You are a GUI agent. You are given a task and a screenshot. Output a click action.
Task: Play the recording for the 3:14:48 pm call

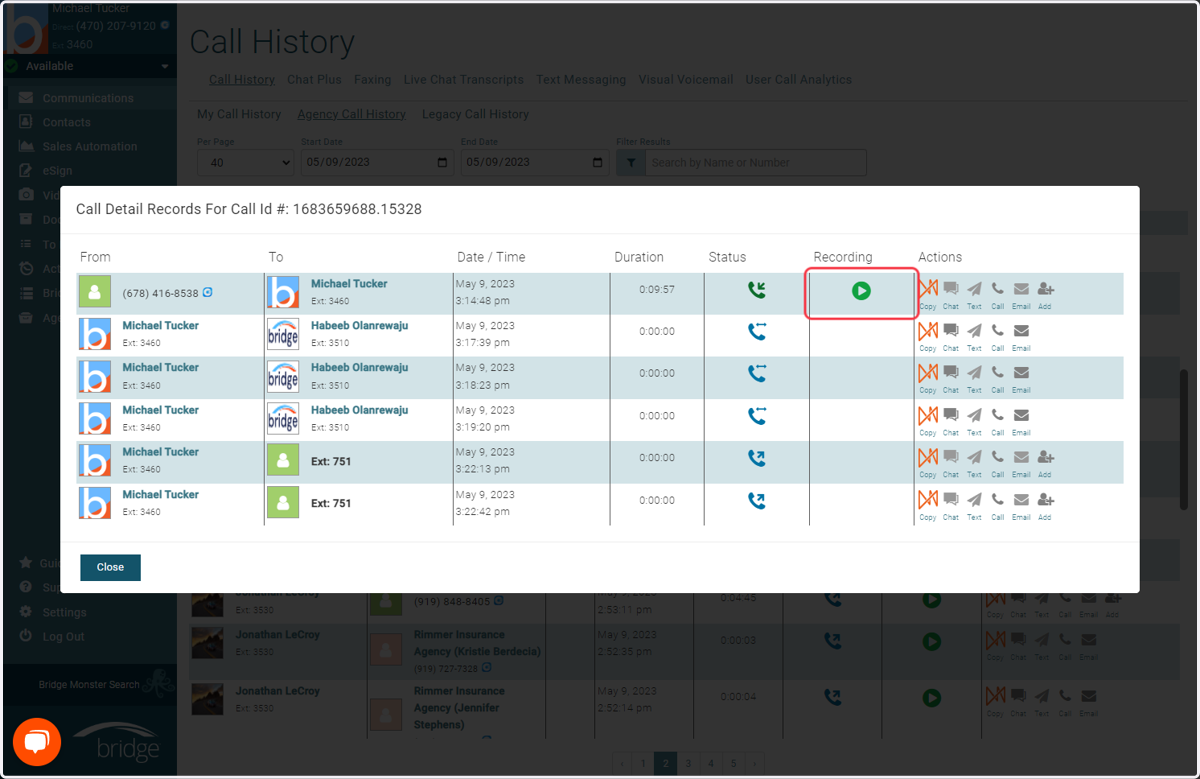[x=861, y=291]
